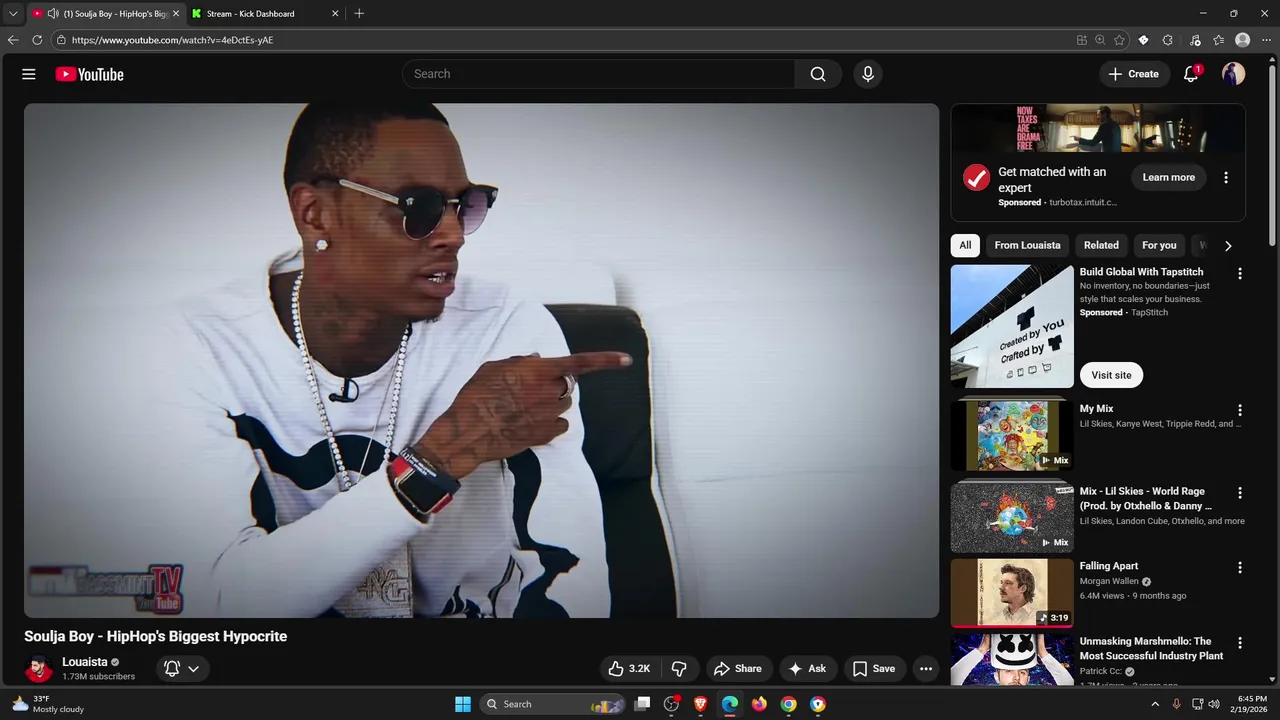Viewport: 1280px width, 720px height.
Task: Open the Tapstitch ad thumbnail
Action: click(1012, 326)
